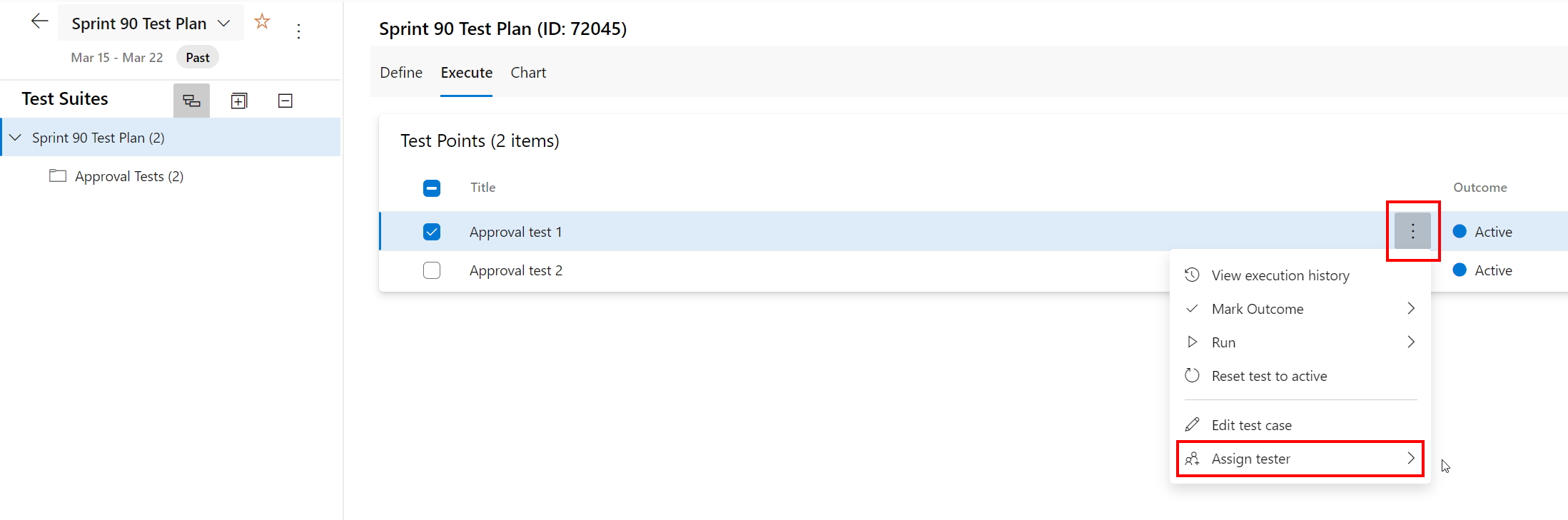Image resolution: width=1568 pixels, height=520 pixels.
Task: Uncheck the Approval test 1 checkbox
Action: click(x=432, y=232)
